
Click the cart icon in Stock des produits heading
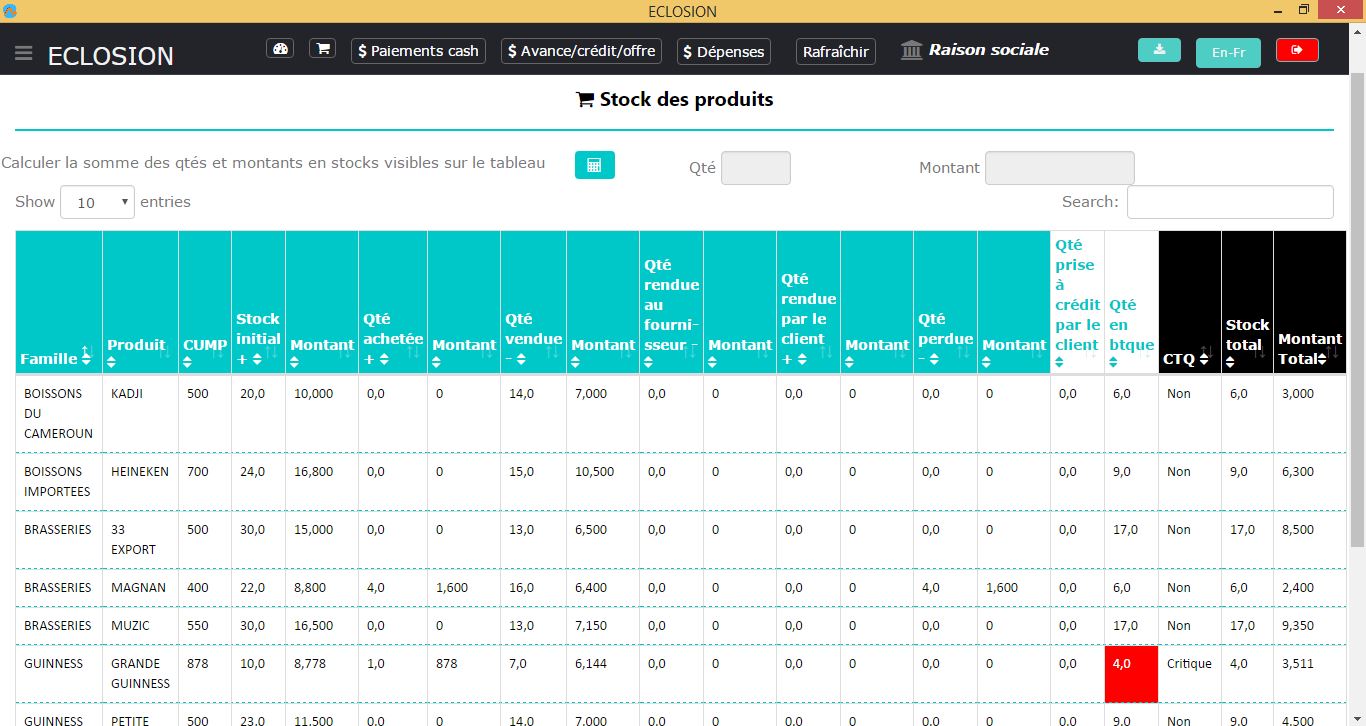point(583,99)
